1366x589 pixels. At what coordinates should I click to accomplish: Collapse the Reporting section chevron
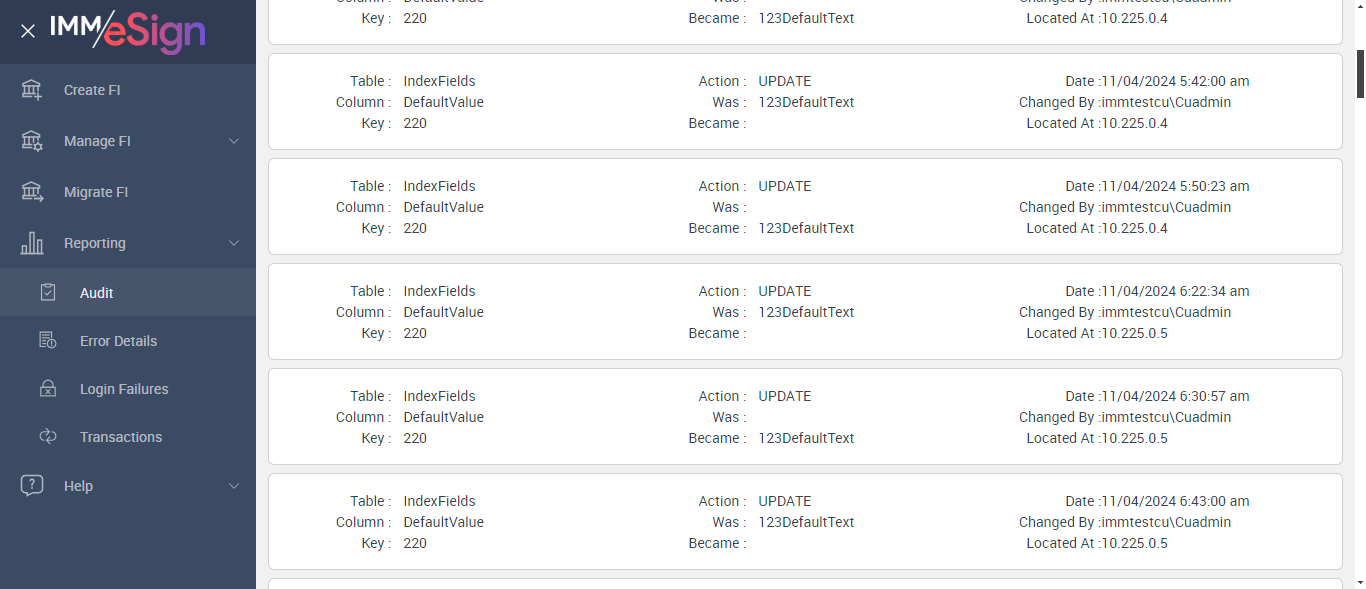[x=234, y=243]
